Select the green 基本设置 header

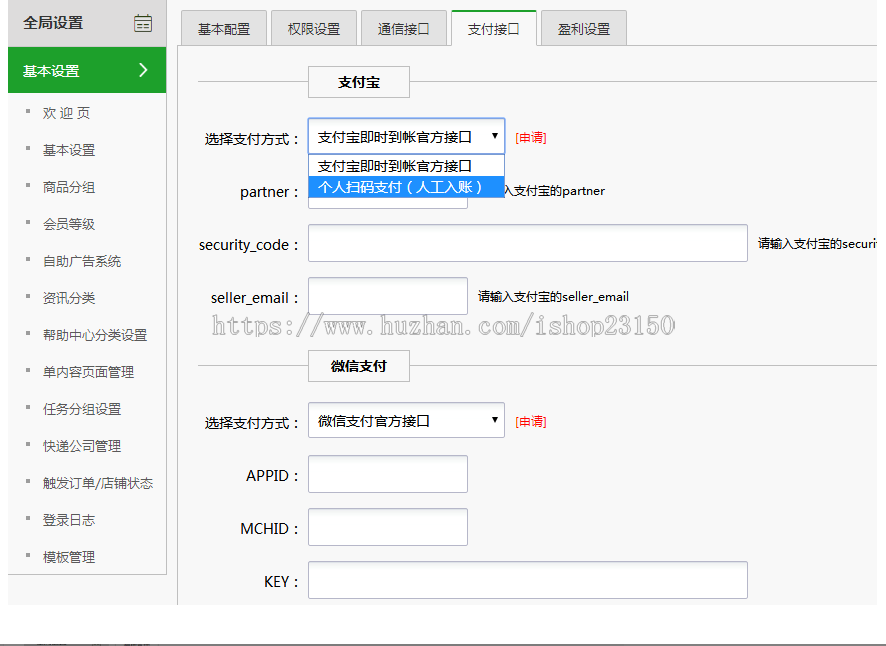87,70
